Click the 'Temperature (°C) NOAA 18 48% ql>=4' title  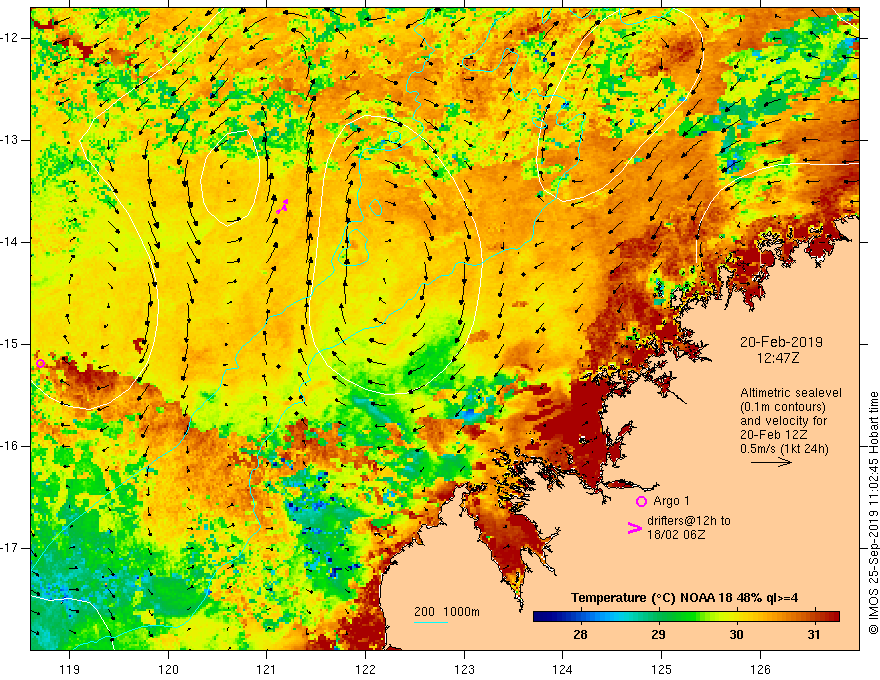pyautogui.click(x=685, y=598)
